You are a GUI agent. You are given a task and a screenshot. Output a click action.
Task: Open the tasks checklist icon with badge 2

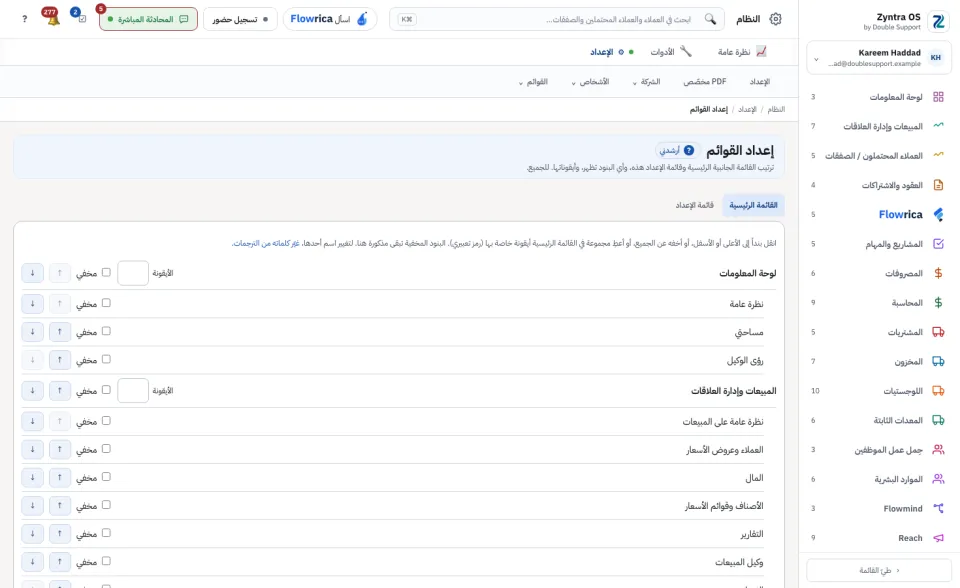pyautogui.click(x=81, y=18)
